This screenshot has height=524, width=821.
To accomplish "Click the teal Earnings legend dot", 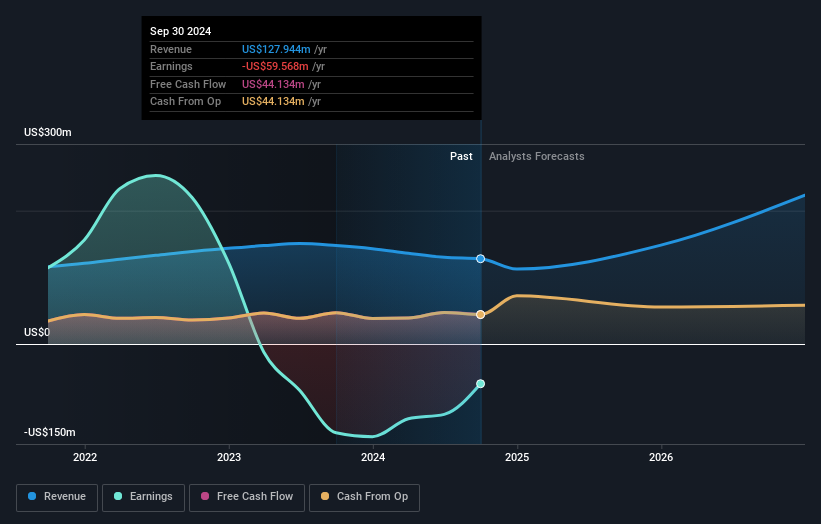I will [118, 496].
